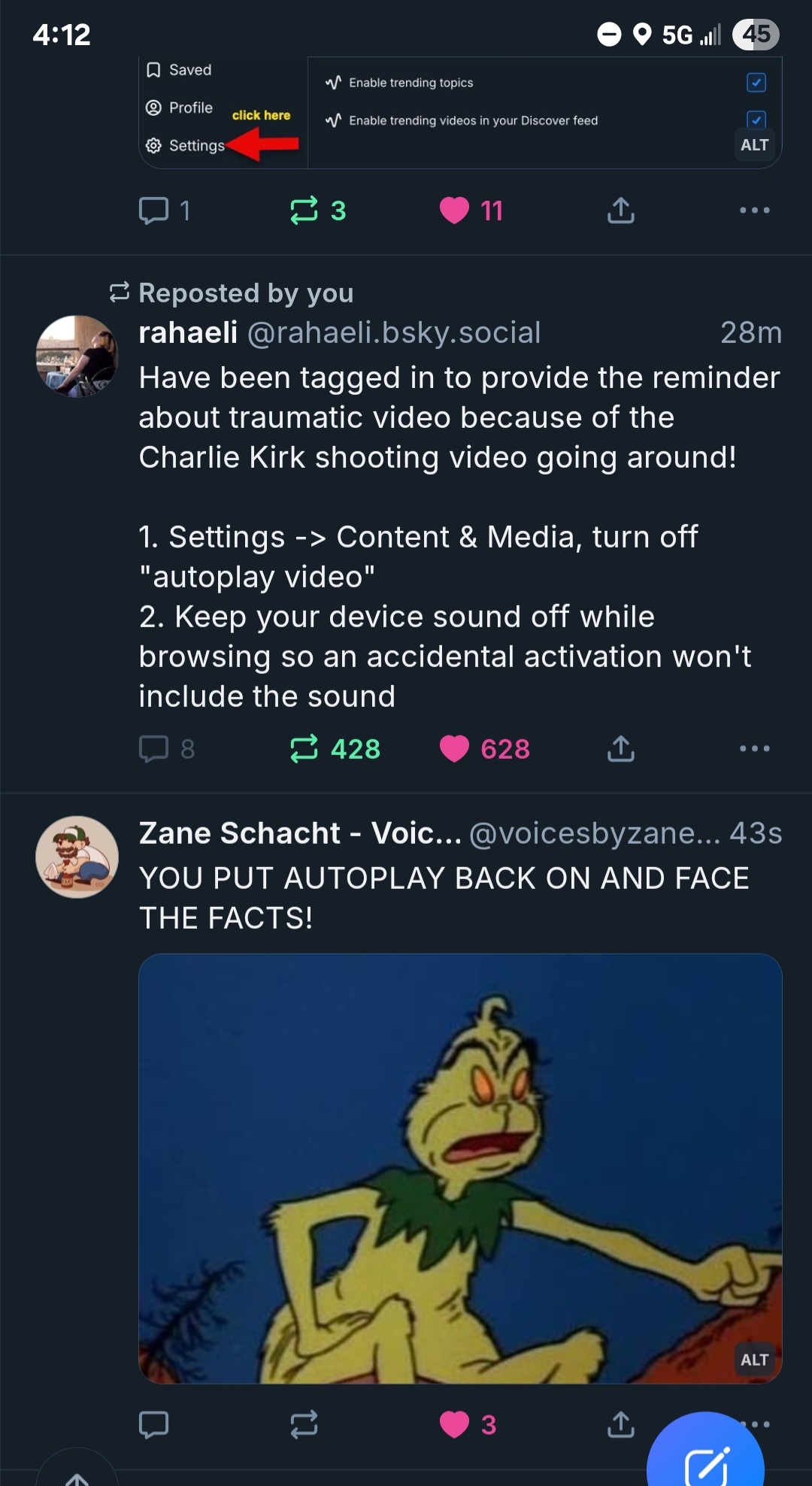Reply to rahaeli's autoplay reminder post

click(x=154, y=749)
